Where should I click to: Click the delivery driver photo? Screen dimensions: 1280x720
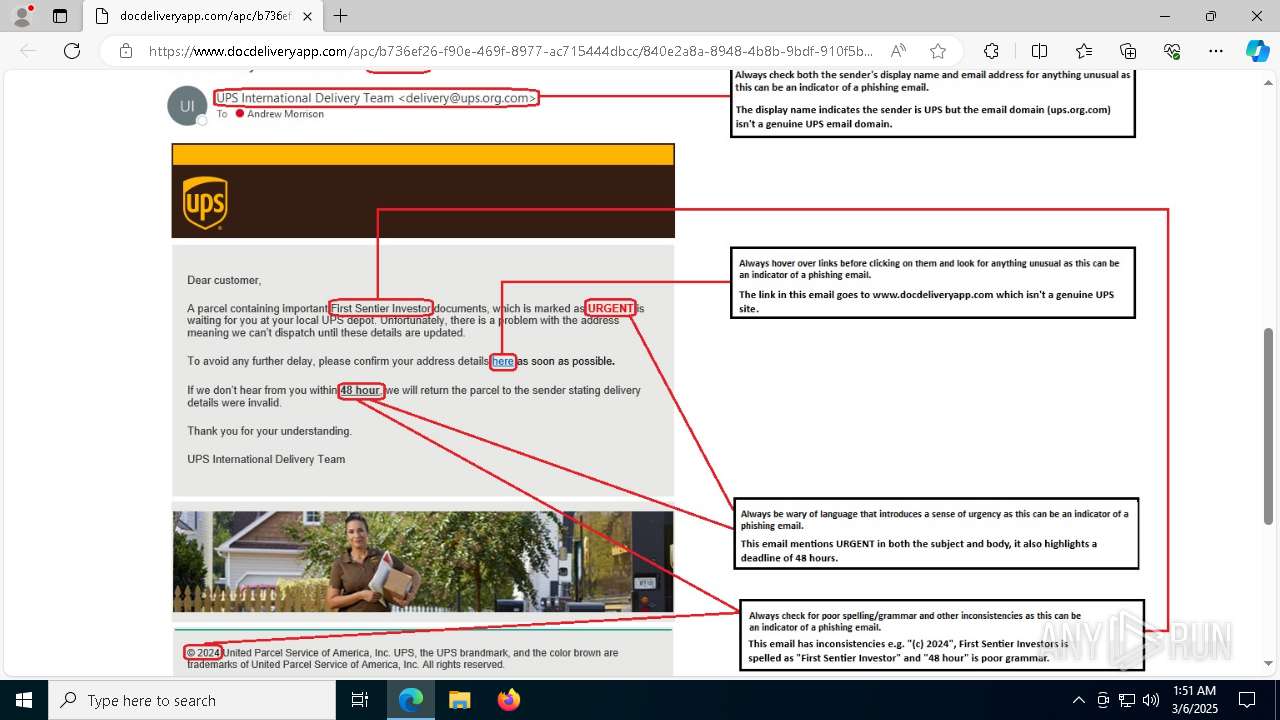coord(423,562)
